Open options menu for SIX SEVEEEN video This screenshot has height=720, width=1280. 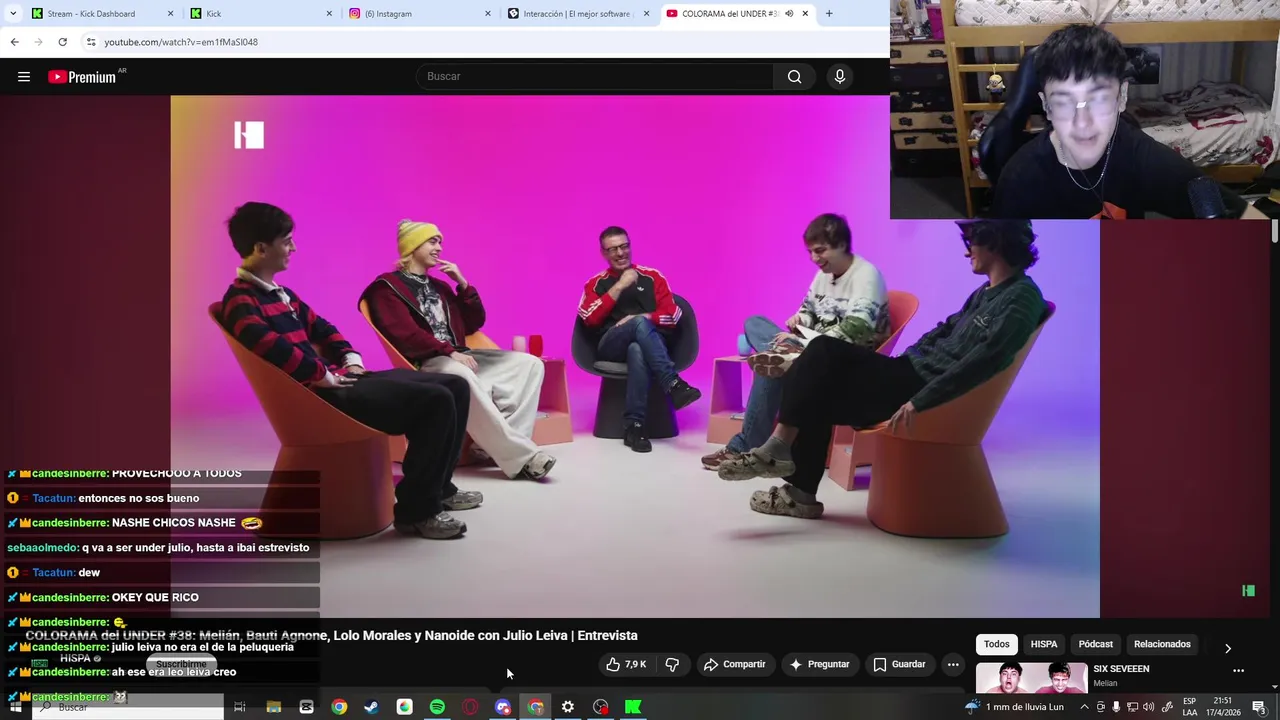pos(1238,670)
